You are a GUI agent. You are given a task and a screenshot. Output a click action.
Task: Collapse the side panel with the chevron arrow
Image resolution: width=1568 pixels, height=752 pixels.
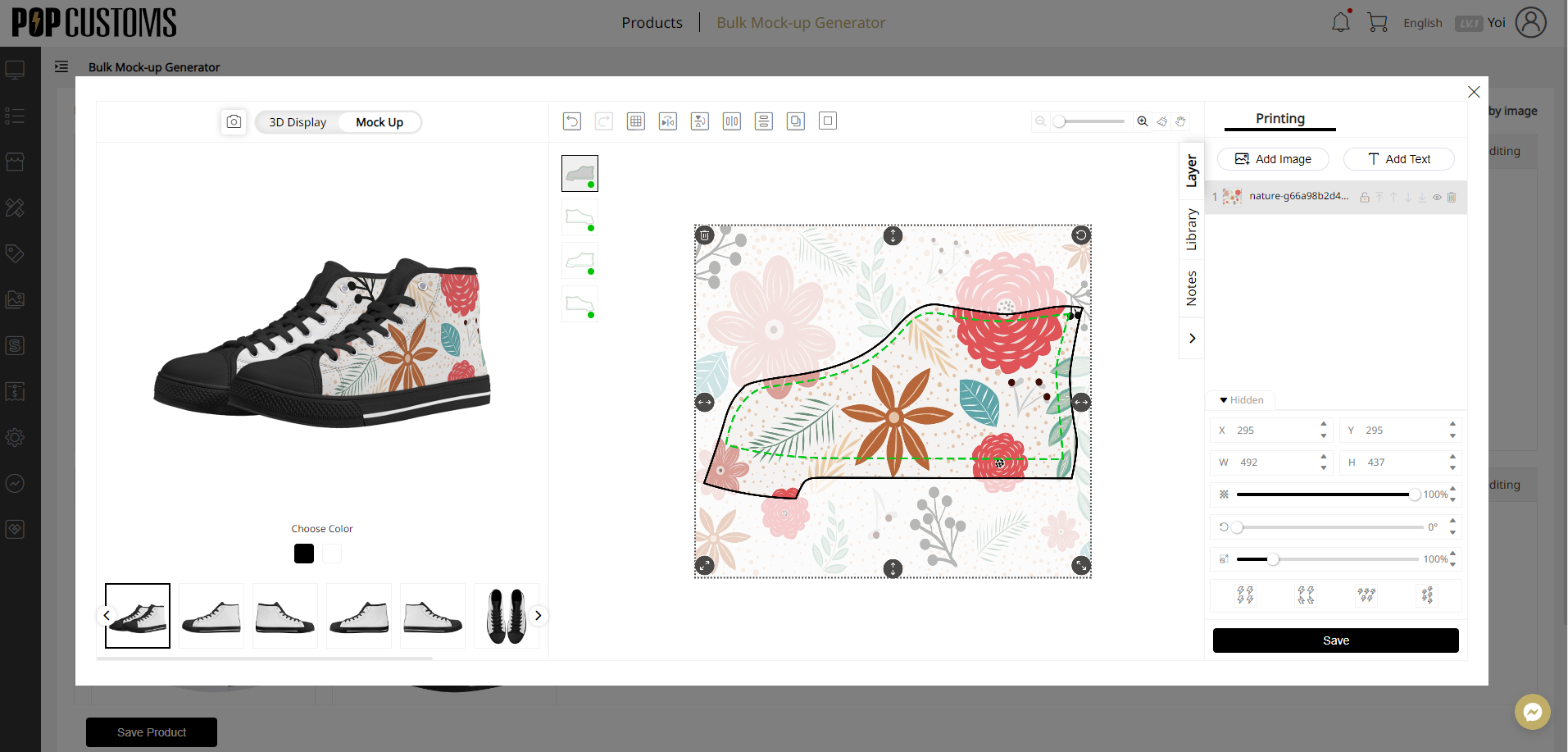click(1192, 338)
